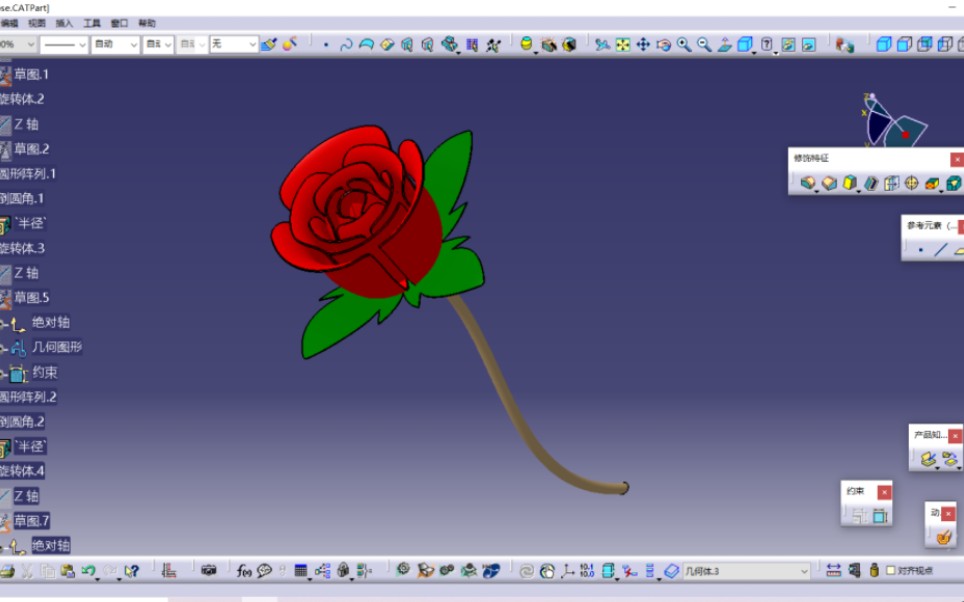
Task: Select 圆形阵列.2 in the tree
Action: coord(28,397)
